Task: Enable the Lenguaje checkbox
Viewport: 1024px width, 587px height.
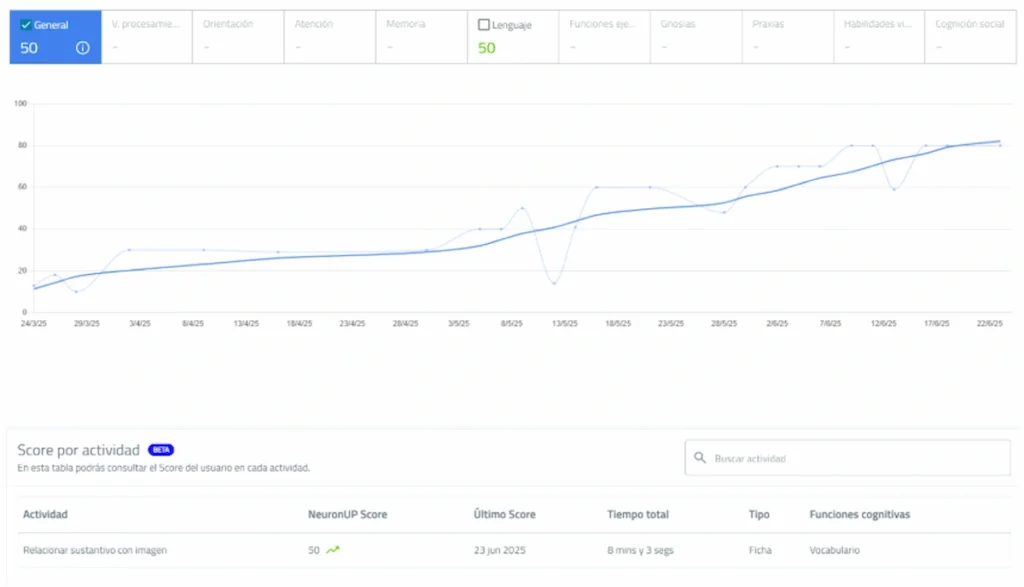Action: click(x=484, y=25)
